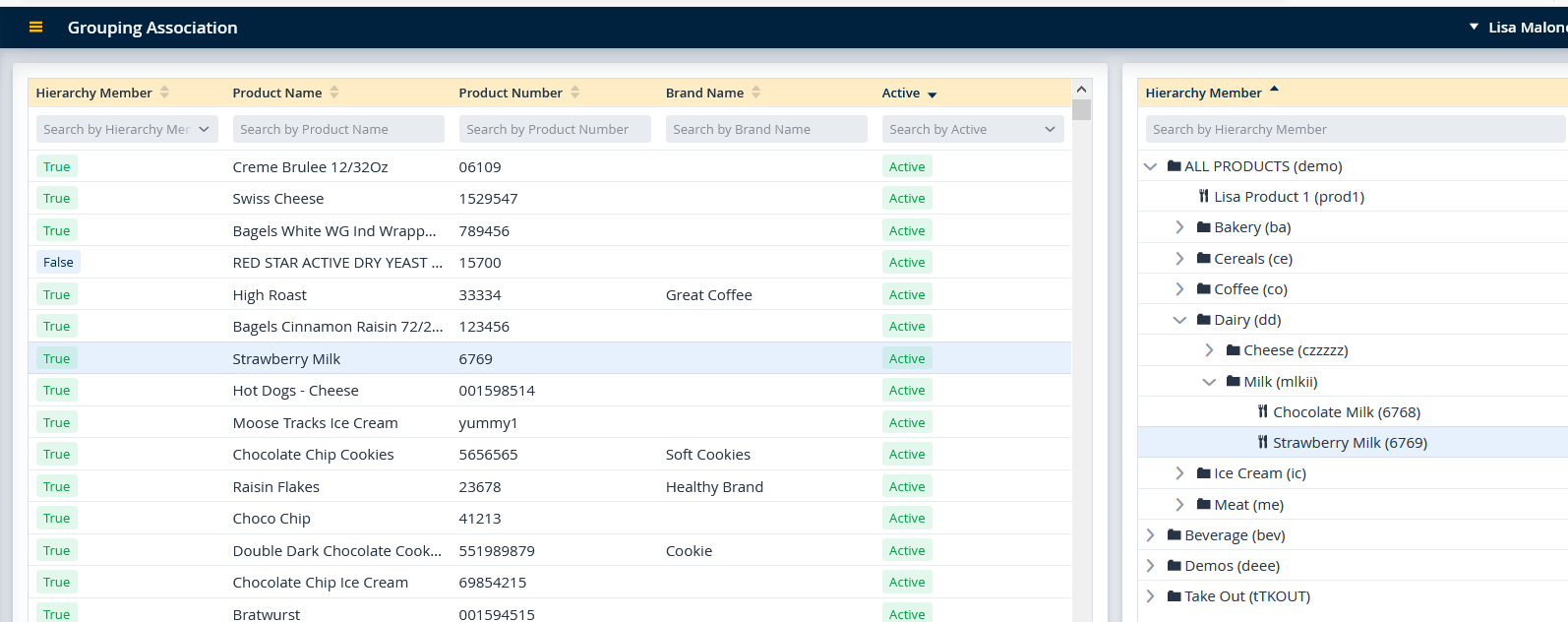Image resolution: width=1568 pixels, height=622 pixels.
Task: Click sort icon beside Hierarchy Member column
Action: pyautogui.click(x=164, y=93)
